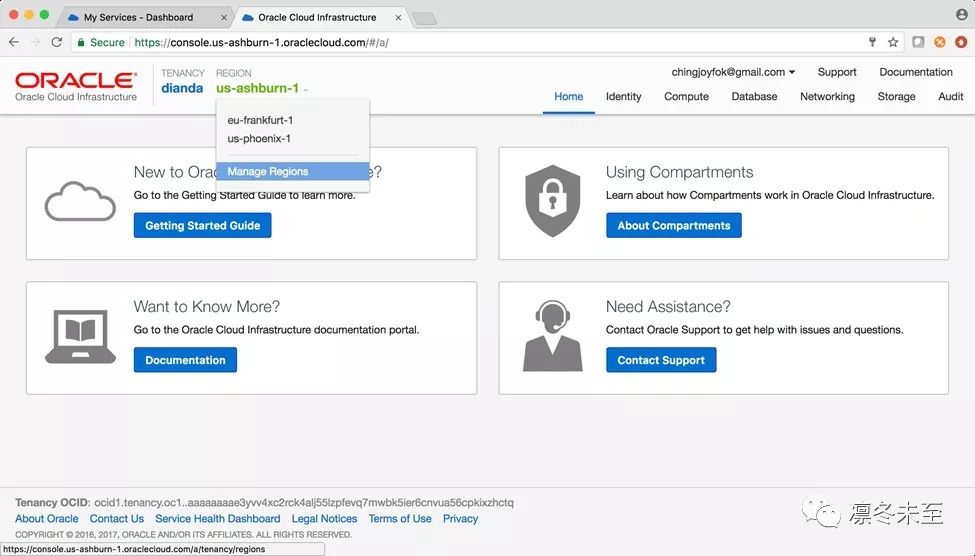Click the macOS green fullscreen button
975x556 pixels.
pyautogui.click(x=44, y=14)
